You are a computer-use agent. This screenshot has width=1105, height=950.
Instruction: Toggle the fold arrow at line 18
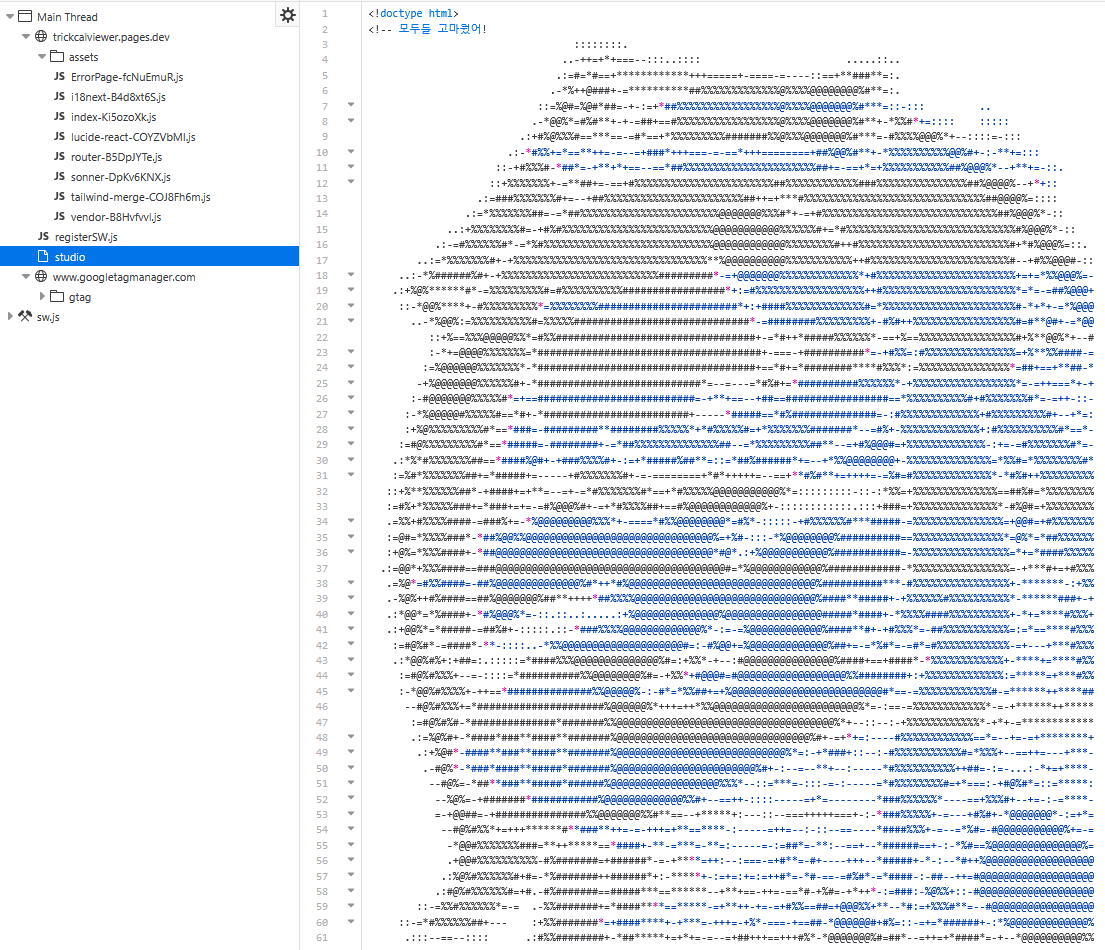[351, 275]
